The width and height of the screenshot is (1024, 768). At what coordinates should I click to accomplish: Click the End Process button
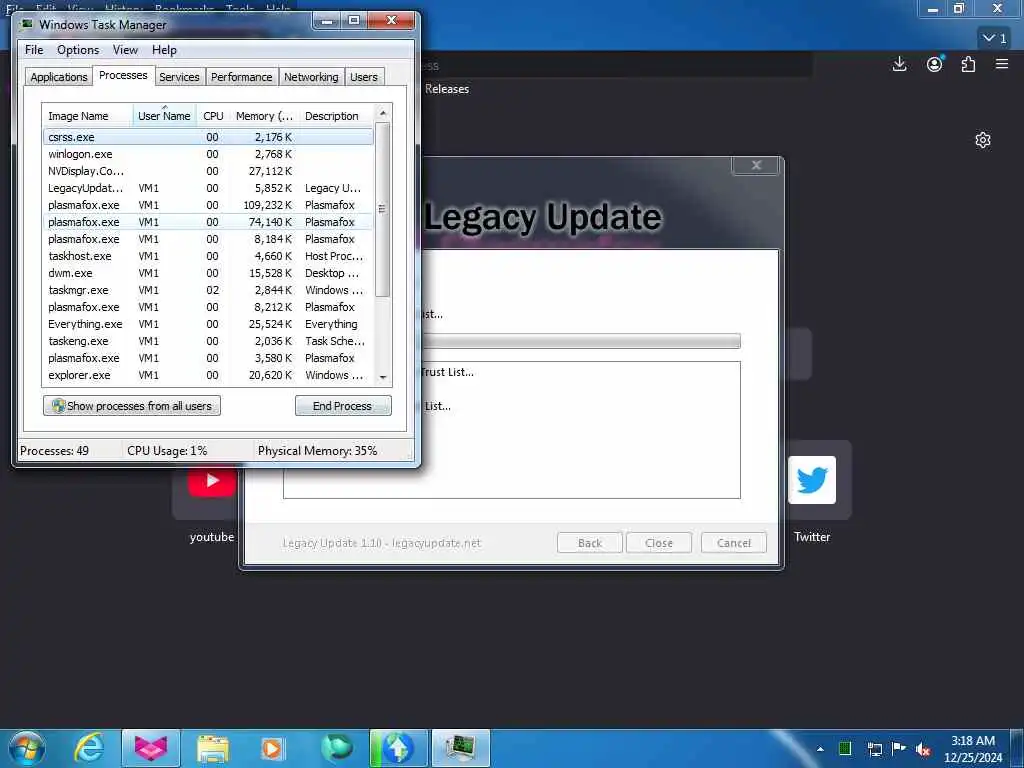click(343, 406)
